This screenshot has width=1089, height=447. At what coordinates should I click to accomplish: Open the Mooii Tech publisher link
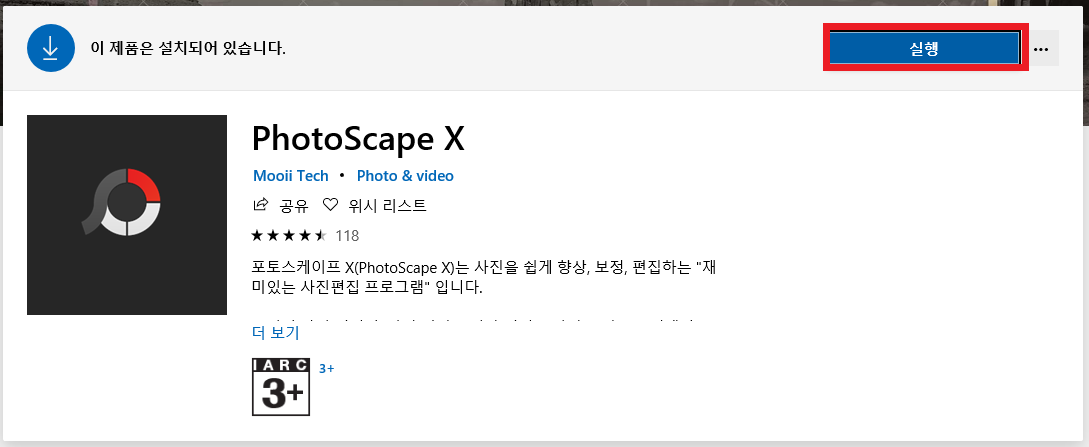[290, 176]
